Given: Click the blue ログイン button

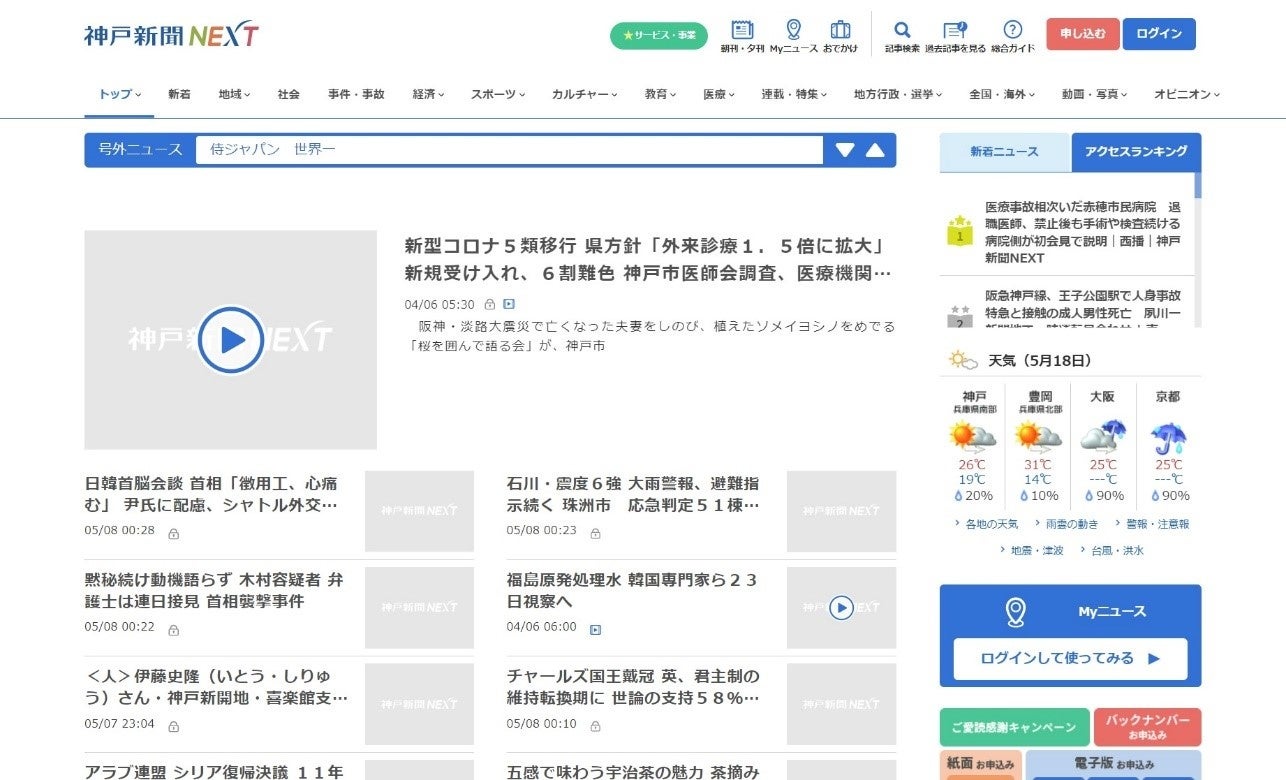Looking at the screenshot, I should point(1159,34).
